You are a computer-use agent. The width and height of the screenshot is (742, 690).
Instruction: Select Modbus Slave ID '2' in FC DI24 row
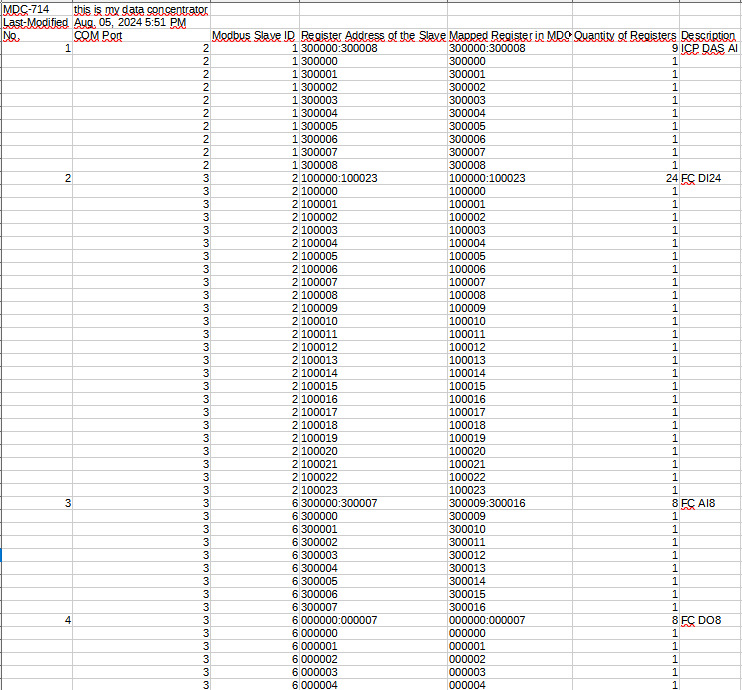tap(255, 178)
